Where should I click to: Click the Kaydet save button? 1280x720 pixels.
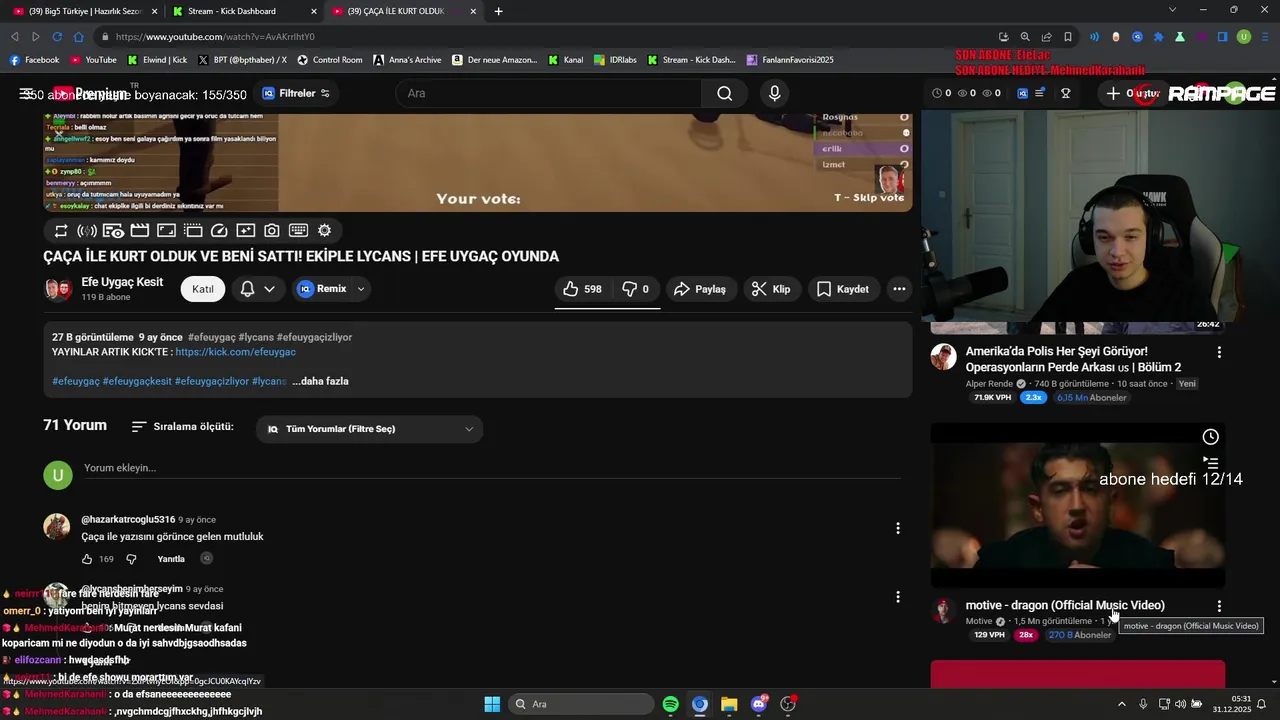842,289
